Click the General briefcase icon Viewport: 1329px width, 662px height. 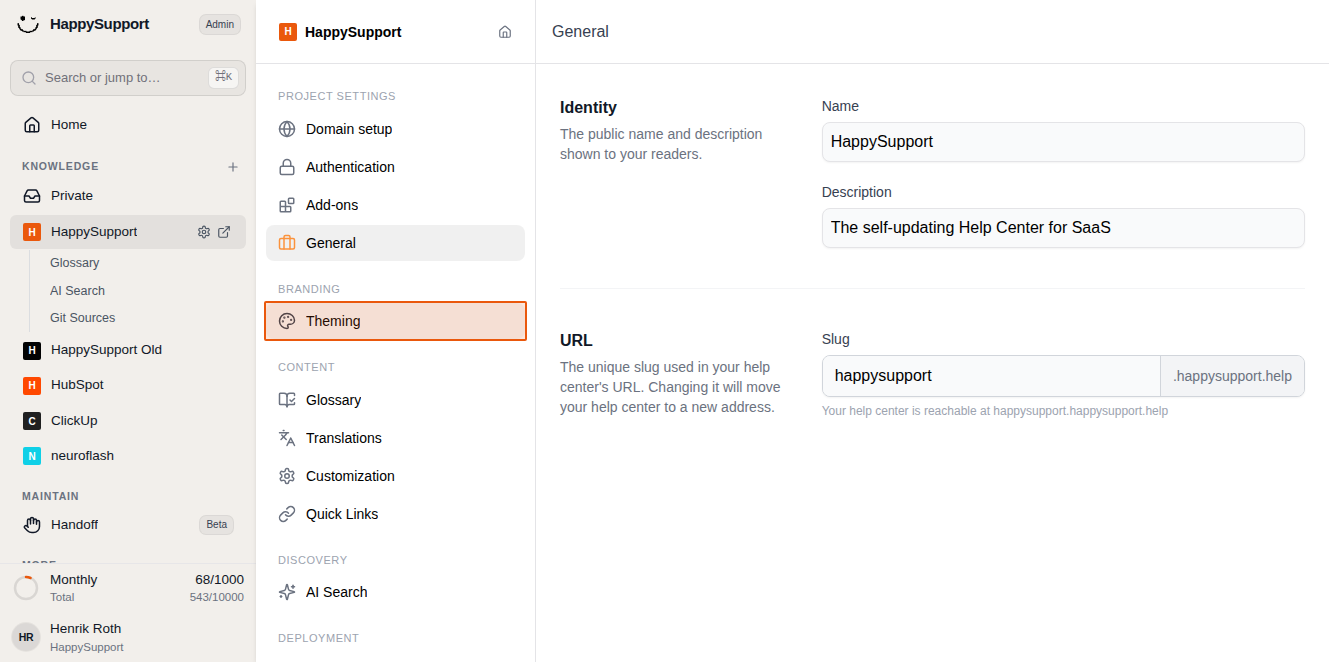tap(287, 243)
